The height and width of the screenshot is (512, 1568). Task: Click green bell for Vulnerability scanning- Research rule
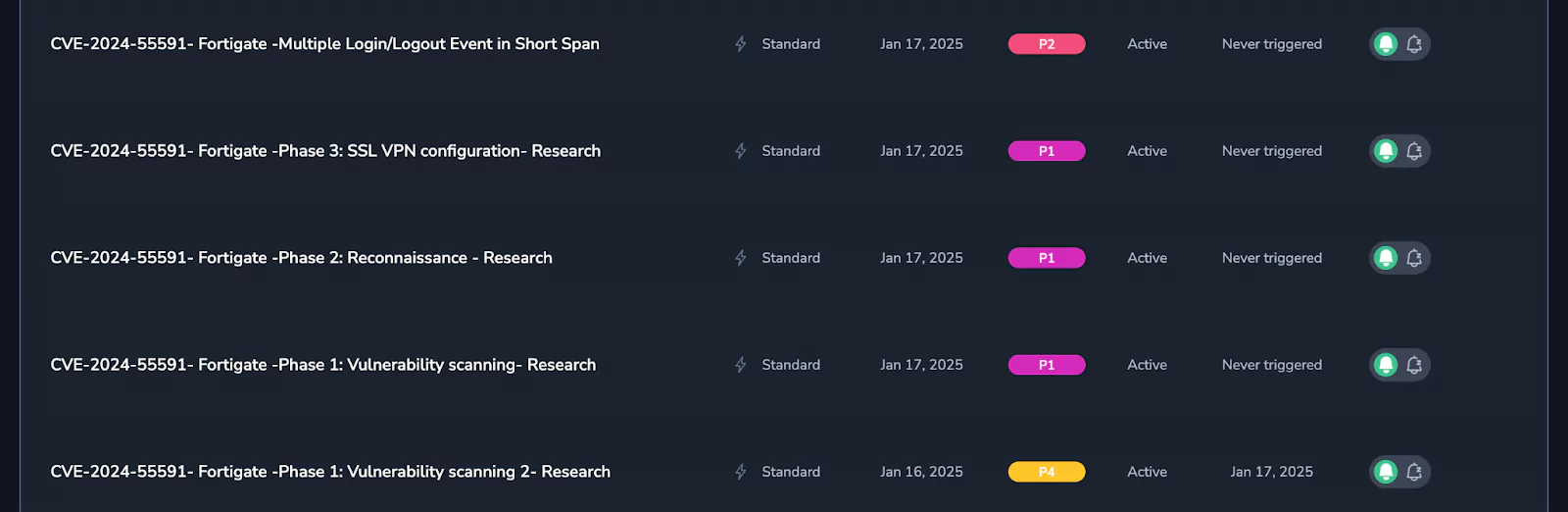[x=1386, y=365]
